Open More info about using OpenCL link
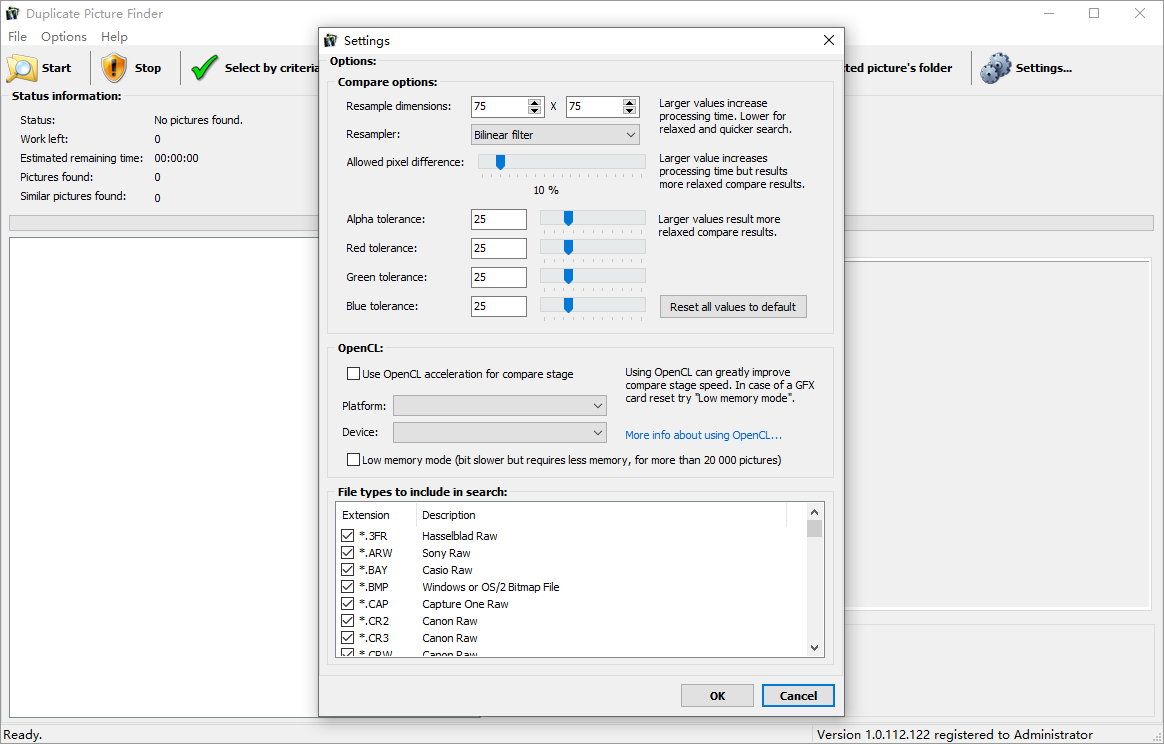This screenshot has width=1164, height=744. click(703, 435)
